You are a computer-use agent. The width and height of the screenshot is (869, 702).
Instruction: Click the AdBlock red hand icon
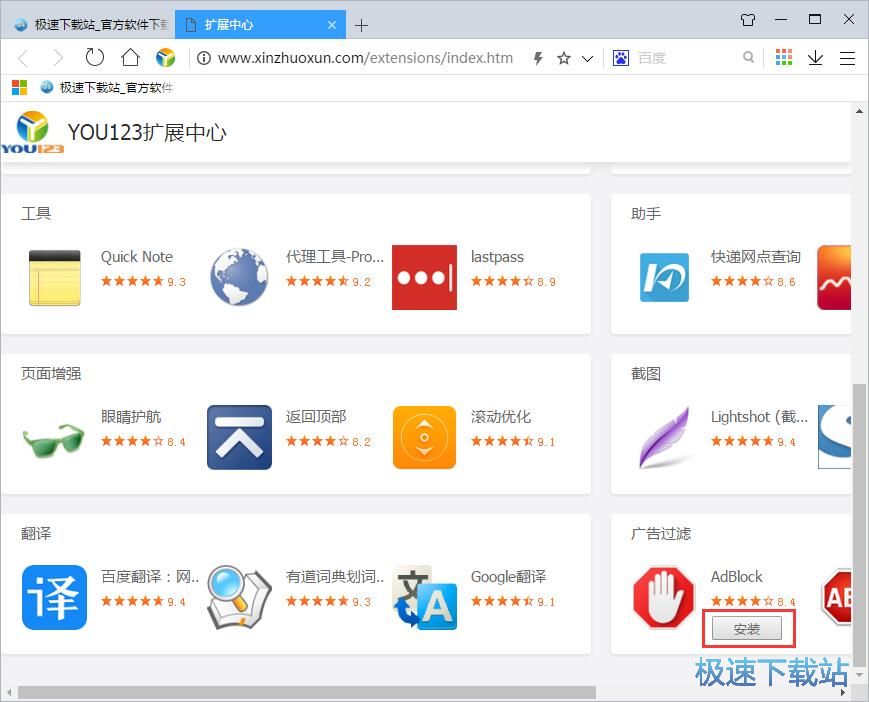(664, 597)
